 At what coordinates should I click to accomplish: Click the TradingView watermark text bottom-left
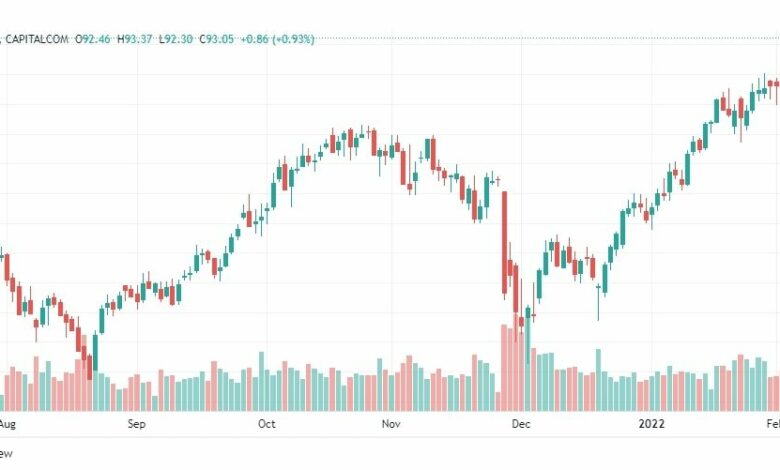[6, 454]
